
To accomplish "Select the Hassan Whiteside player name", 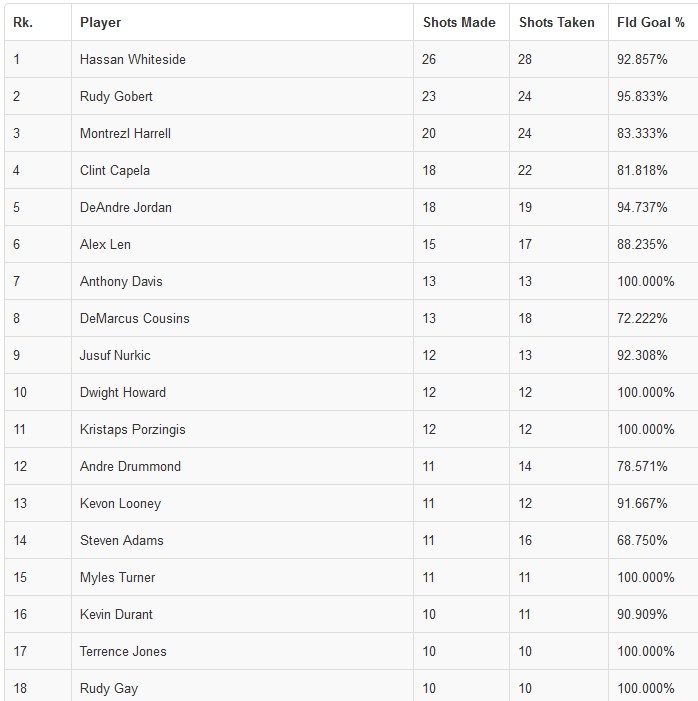I will click(x=133, y=59).
